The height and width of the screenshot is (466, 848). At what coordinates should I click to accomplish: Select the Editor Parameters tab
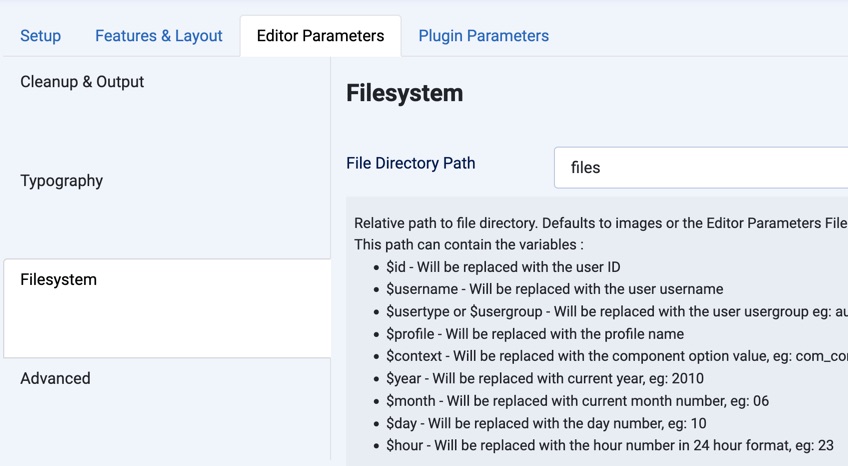point(320,36)
